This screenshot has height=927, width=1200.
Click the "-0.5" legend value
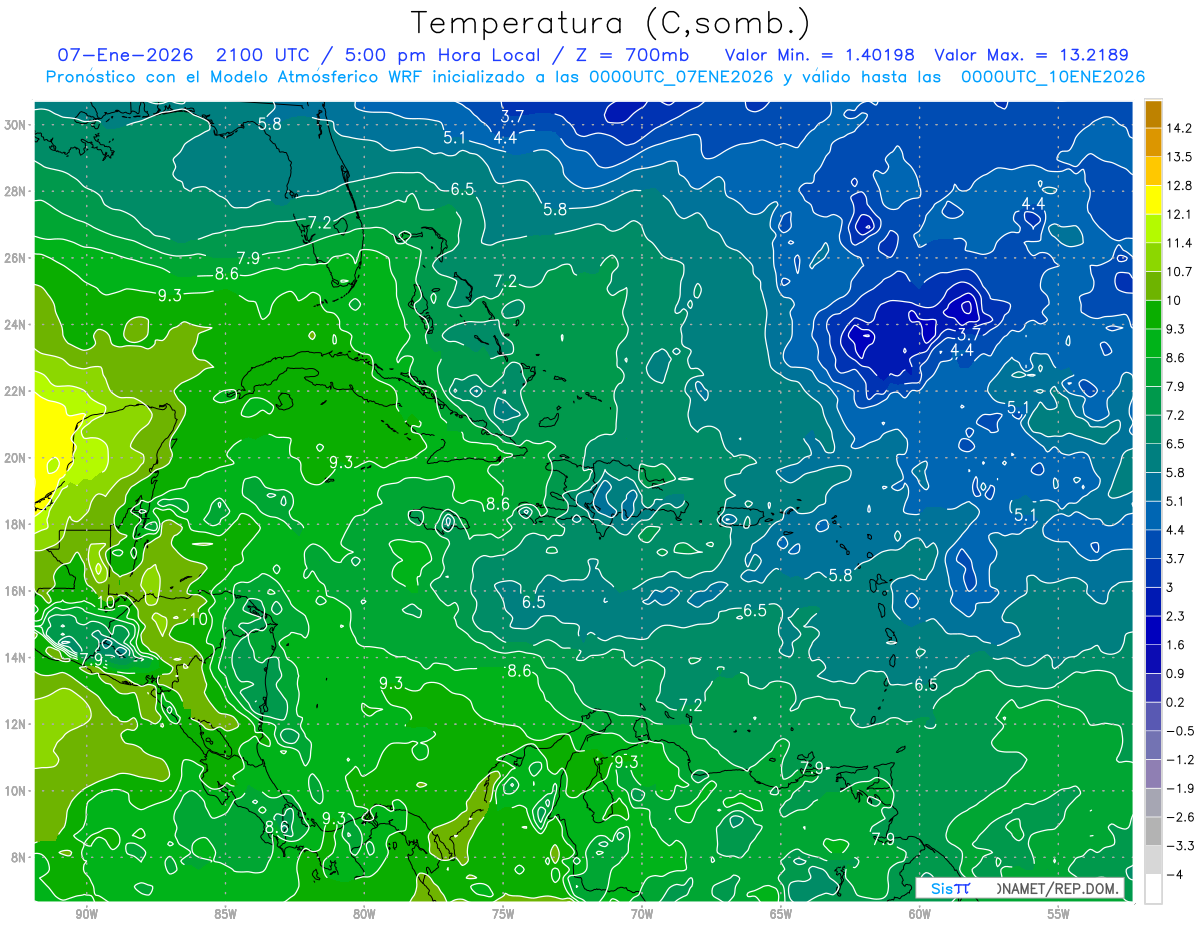[1180, 731]
